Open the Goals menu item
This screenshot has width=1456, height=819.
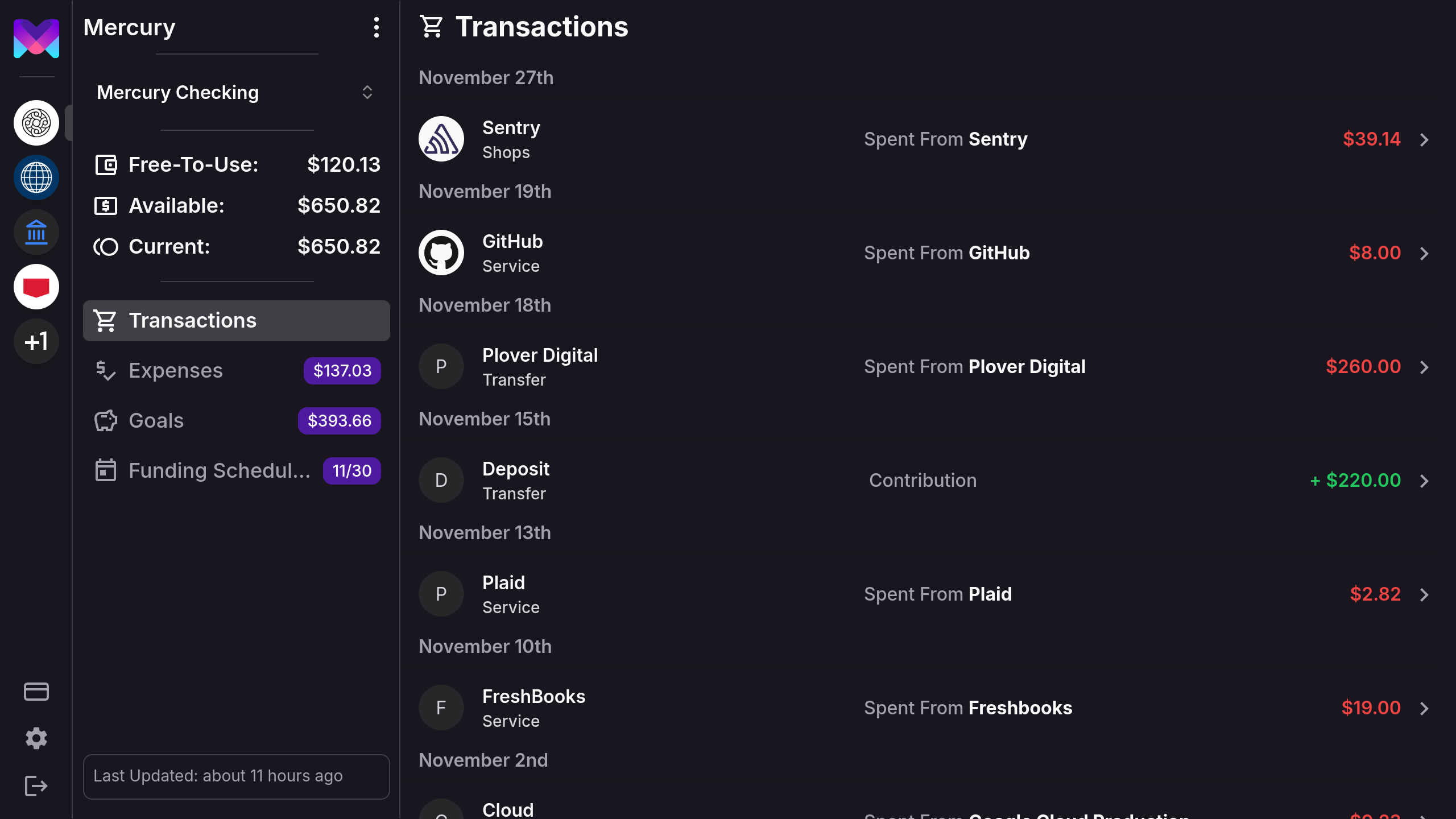coord(237,421)
